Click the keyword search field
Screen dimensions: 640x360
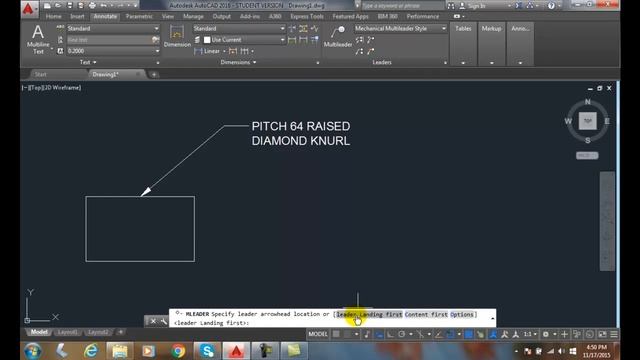[403, 6]
